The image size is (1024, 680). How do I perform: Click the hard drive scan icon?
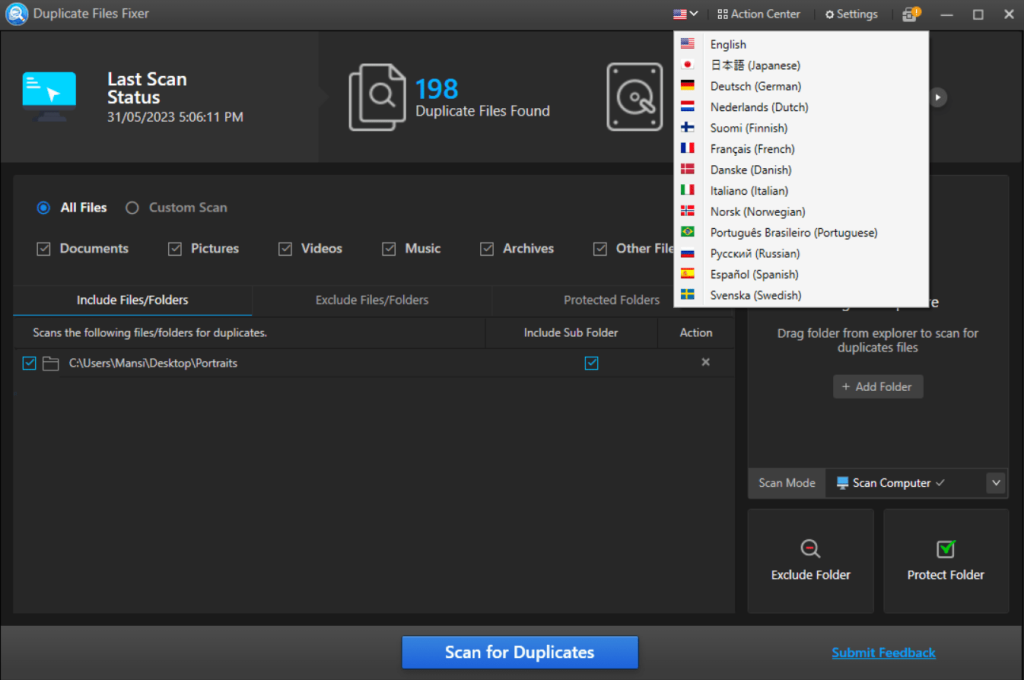point(634,97)
